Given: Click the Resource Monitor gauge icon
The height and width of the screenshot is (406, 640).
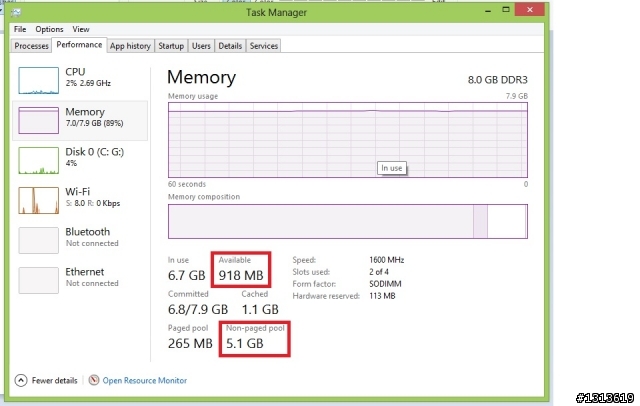Looking at the screenshot, I should click(x=94, y=380).
